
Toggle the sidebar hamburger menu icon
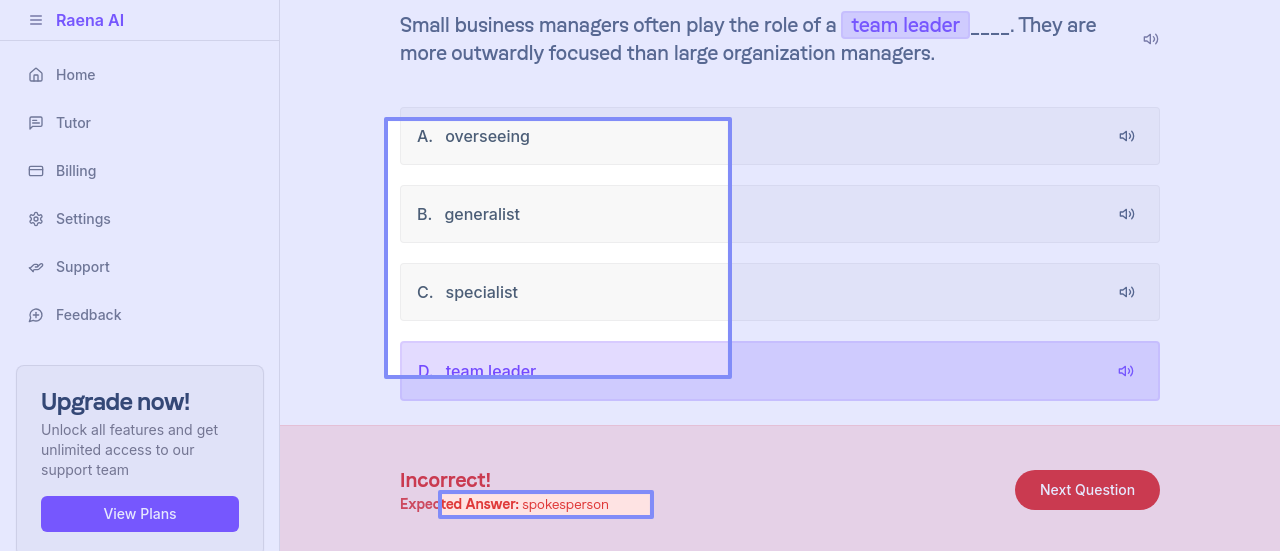[36, 20]
